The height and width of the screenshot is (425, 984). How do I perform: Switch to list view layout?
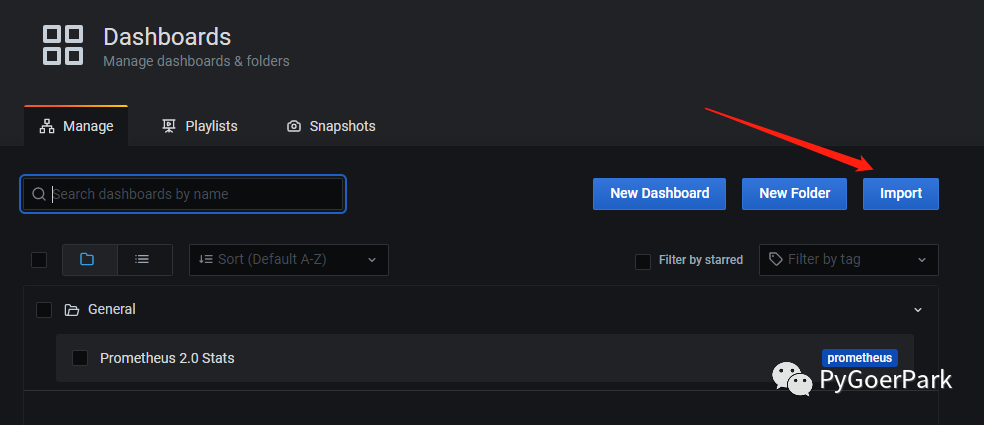(x=143, y=259)
